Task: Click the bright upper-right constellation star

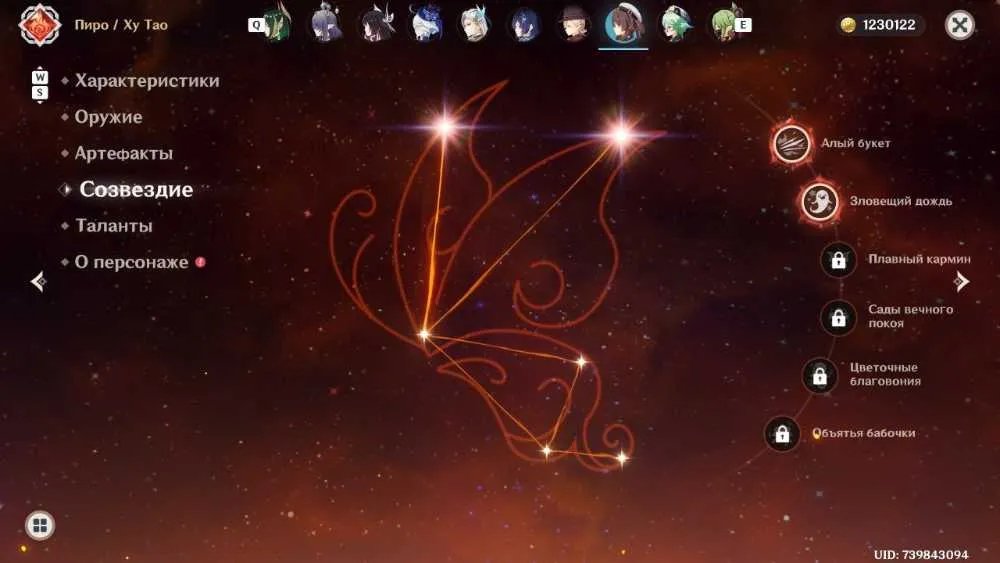Action: tap(621, 135)
